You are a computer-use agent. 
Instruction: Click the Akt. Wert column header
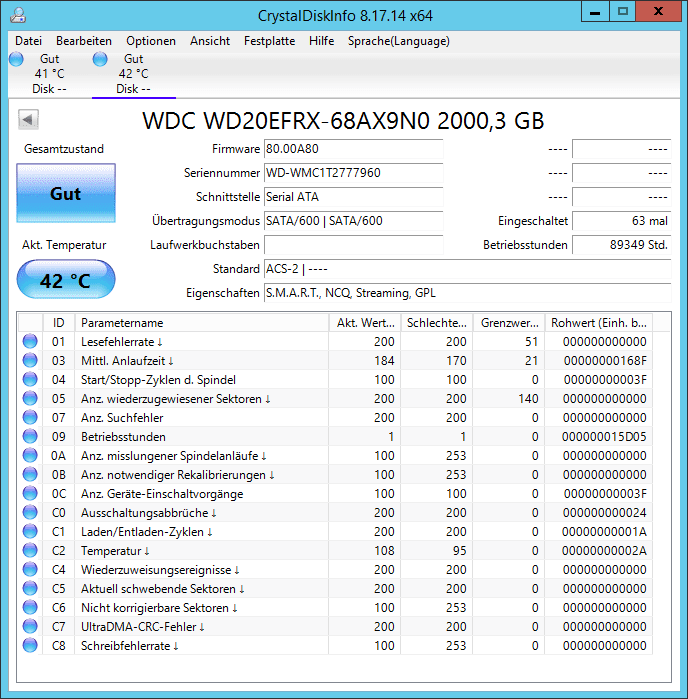[x=365, y=323]
